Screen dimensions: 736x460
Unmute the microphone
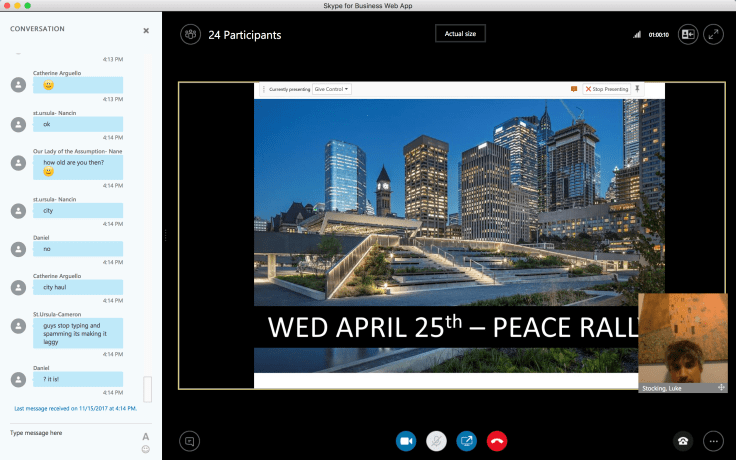coord(436,441)
